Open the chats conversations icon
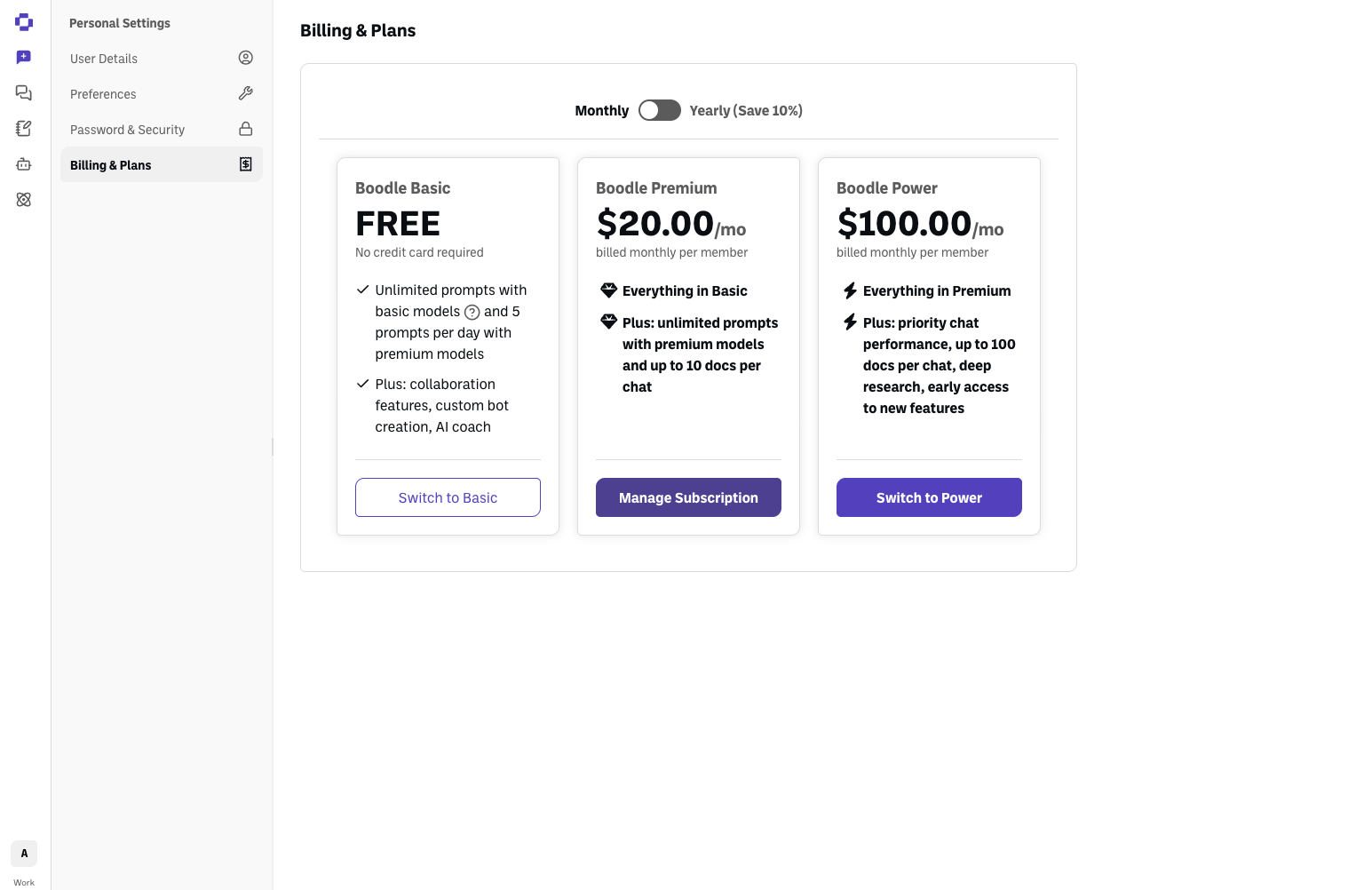Viewport: 1372px width, 890px height. pyautogui.click(x=24, y=93)
